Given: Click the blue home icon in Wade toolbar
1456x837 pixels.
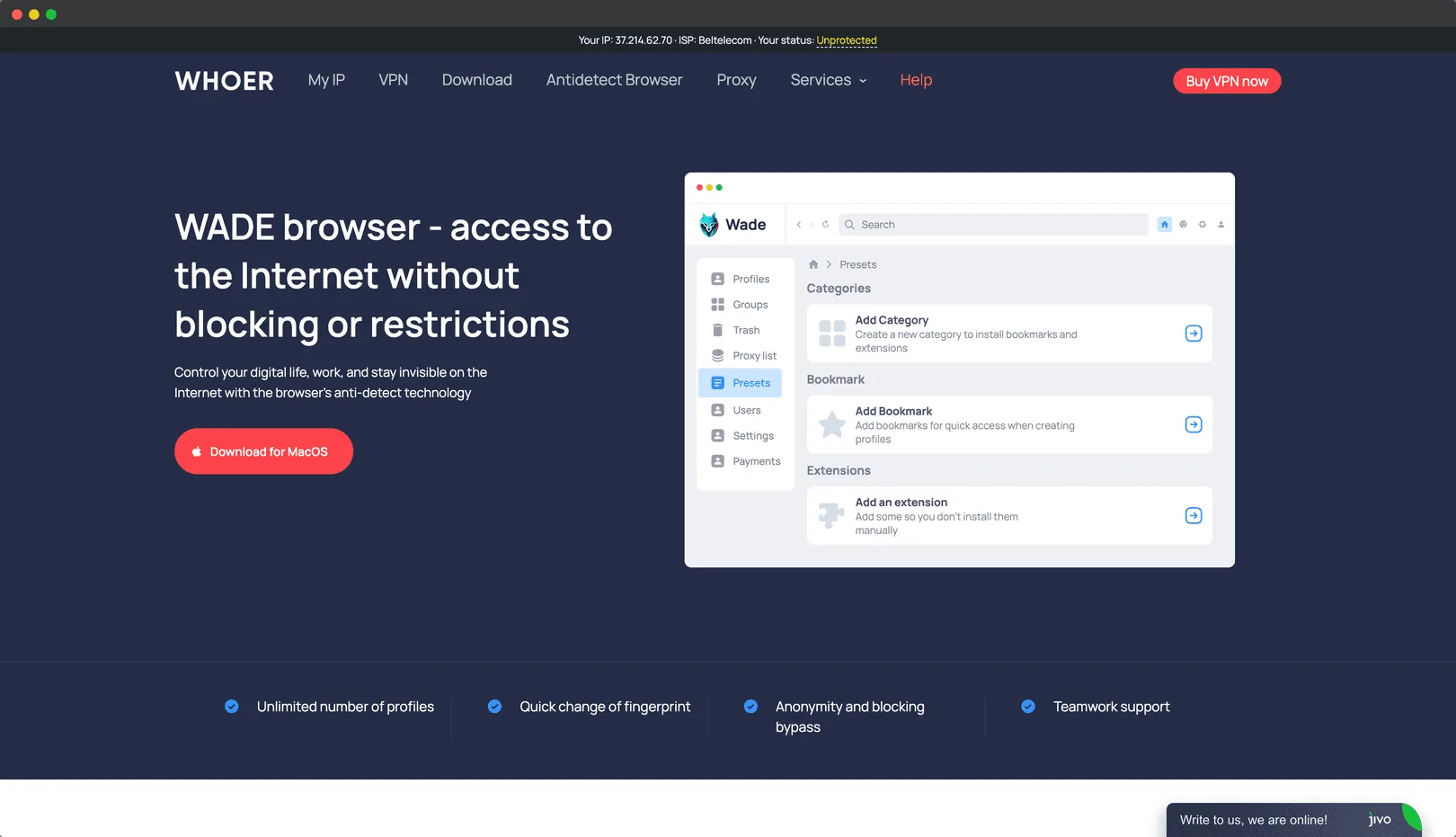Looking at the screenshot, I should click(x=1164, y=225).
